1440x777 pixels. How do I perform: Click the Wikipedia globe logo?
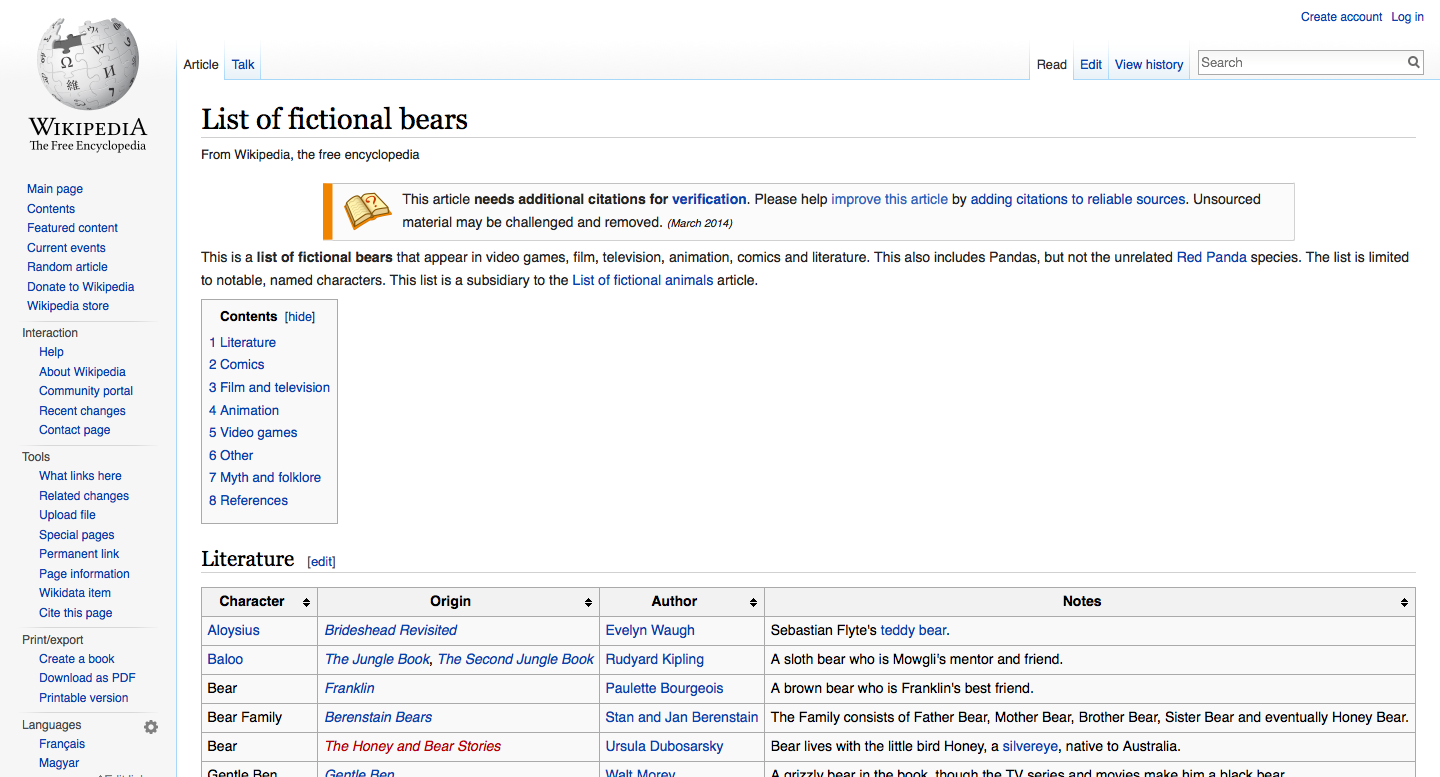coord(88,65)
